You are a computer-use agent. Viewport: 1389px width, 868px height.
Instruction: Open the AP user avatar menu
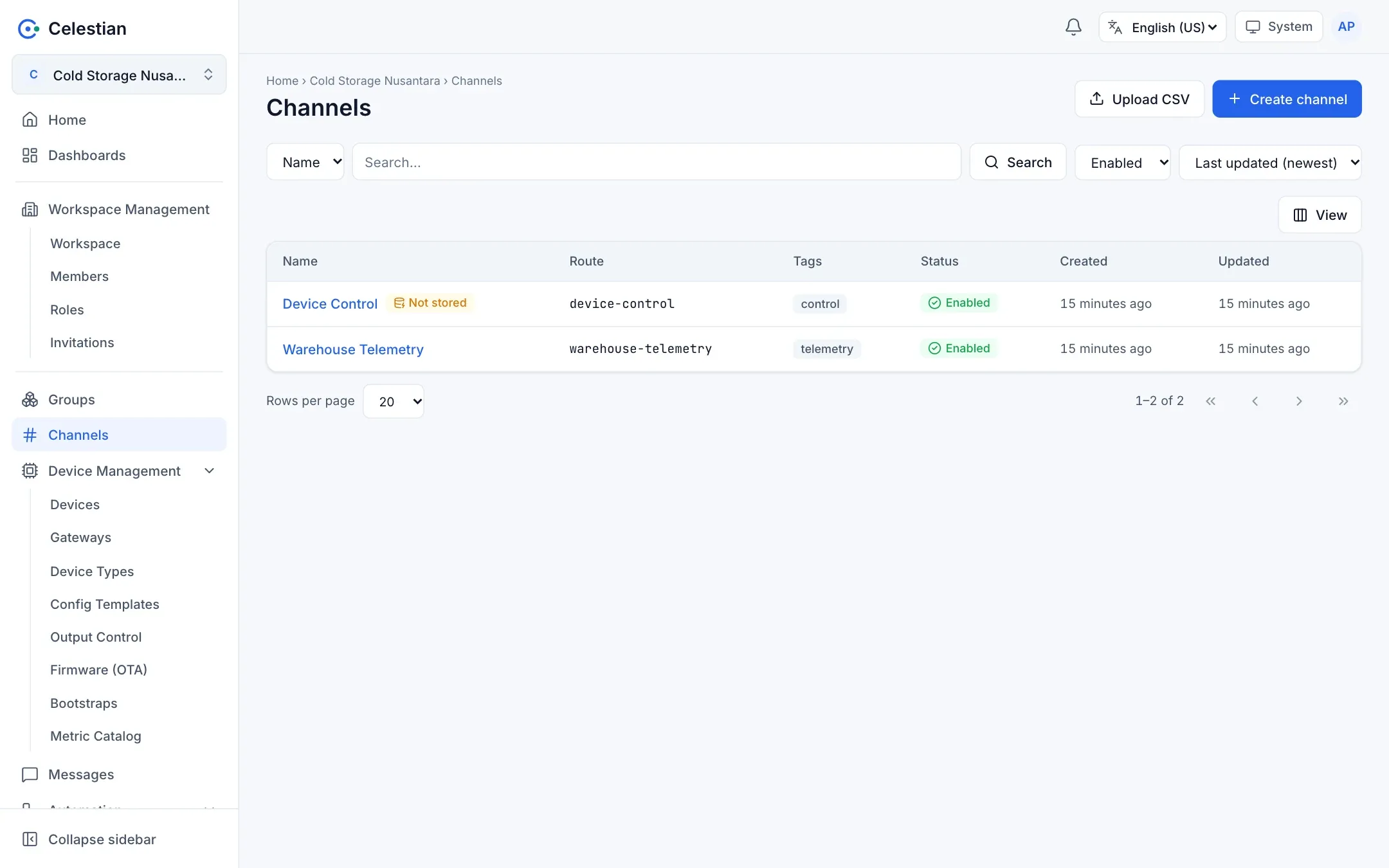tap(1346, 27)
